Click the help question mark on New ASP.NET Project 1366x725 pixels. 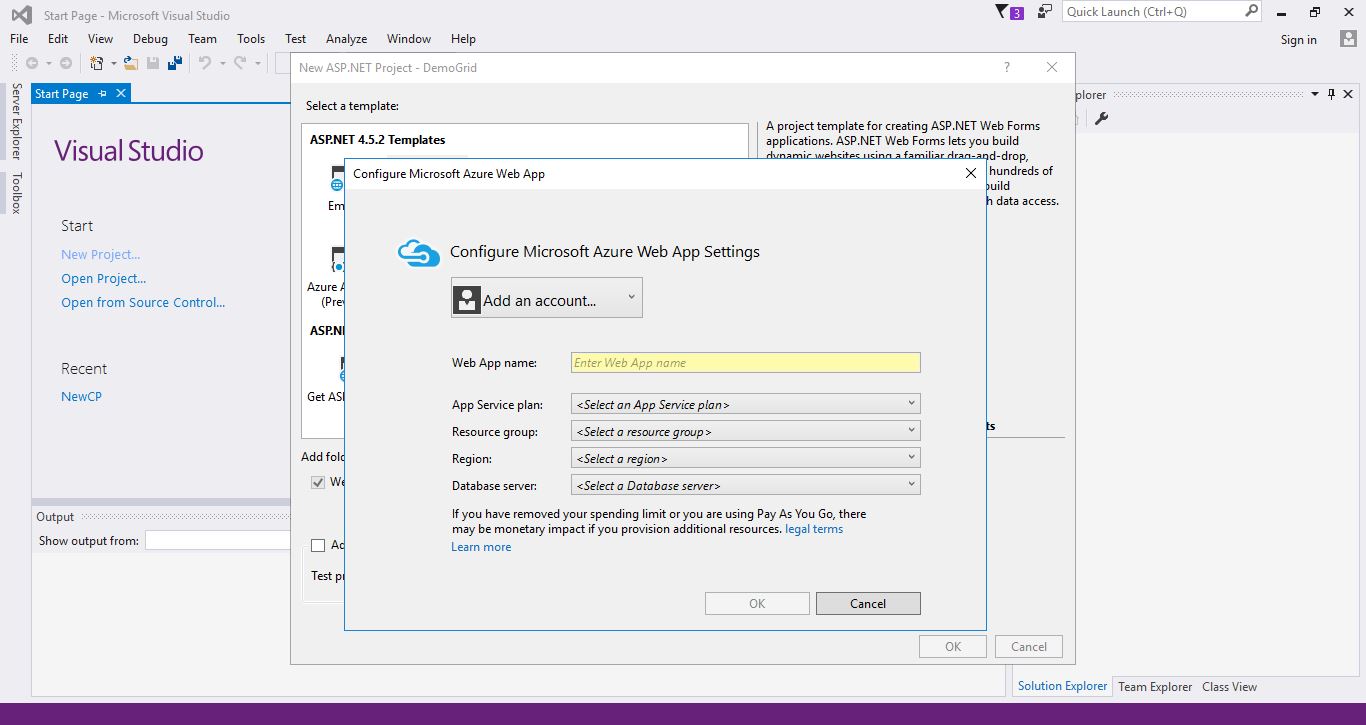pos(1007,67)
